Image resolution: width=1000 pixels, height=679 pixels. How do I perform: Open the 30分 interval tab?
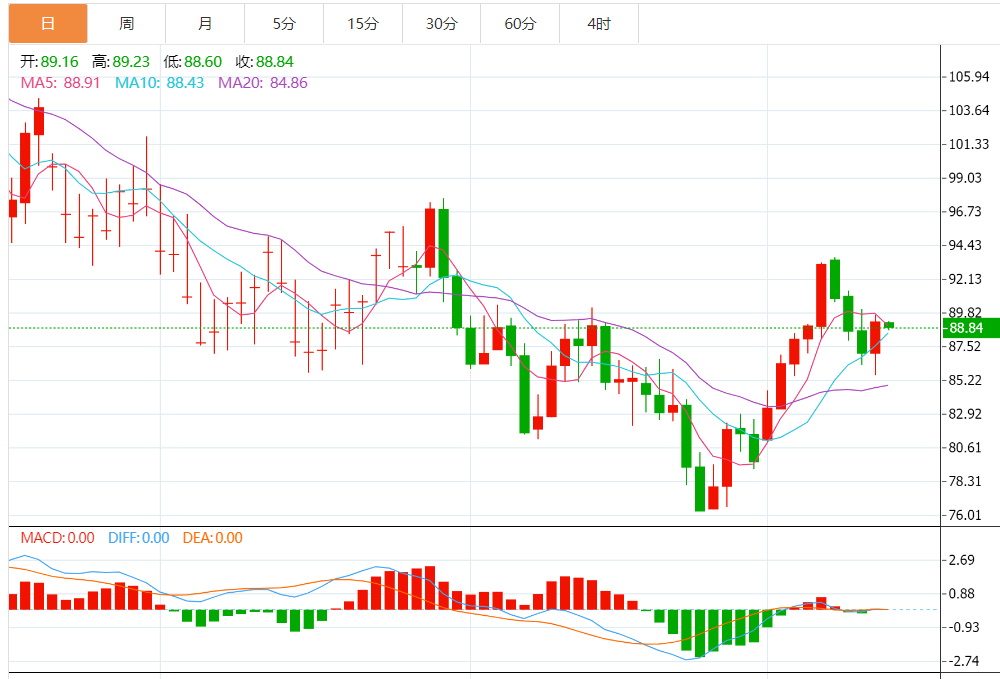click(x=441, y=24)
